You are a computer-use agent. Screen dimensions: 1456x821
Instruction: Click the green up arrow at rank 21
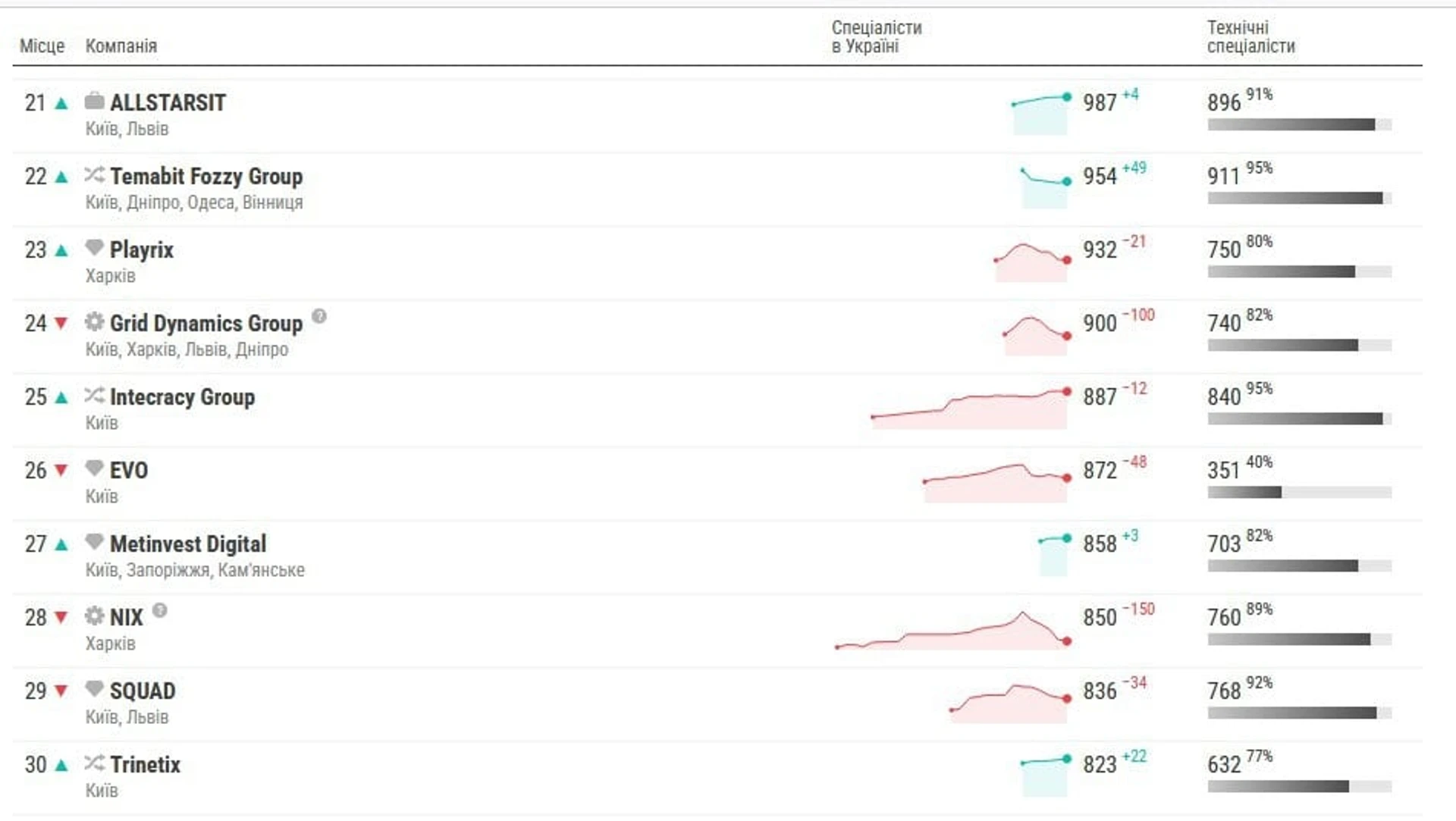coord(61,103)
